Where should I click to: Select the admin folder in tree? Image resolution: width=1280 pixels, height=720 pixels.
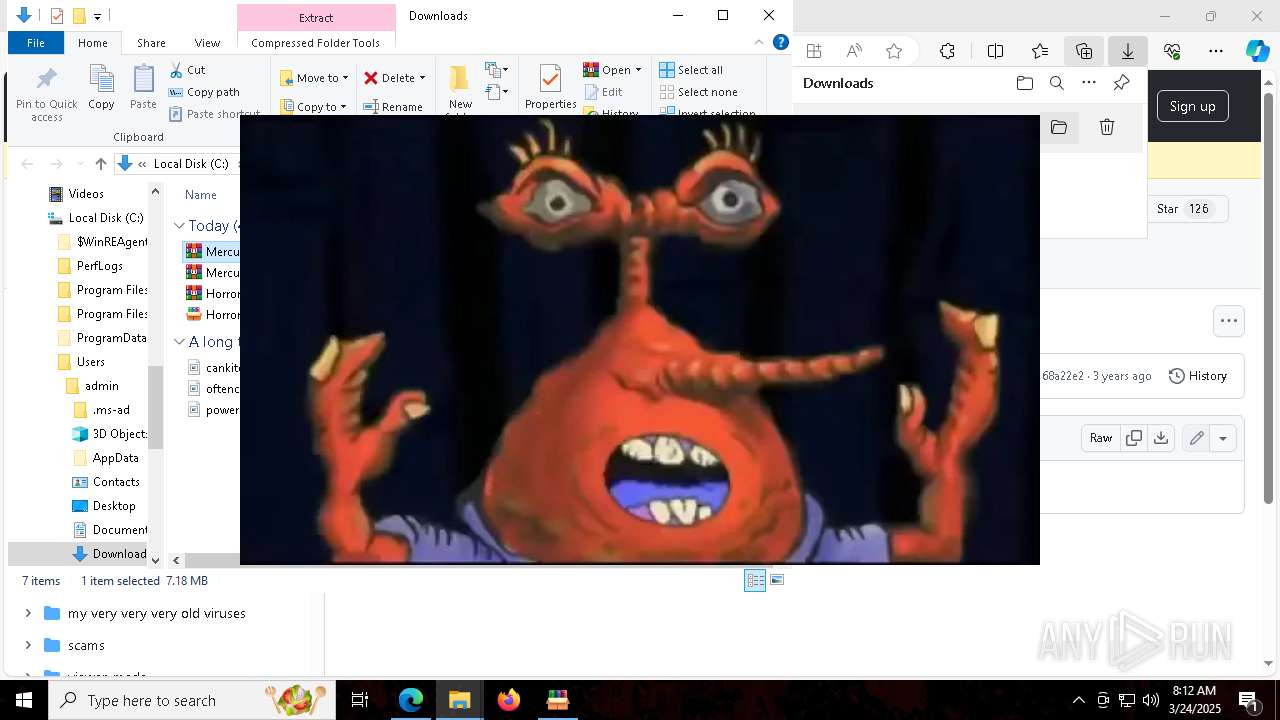tap(101, 386)
